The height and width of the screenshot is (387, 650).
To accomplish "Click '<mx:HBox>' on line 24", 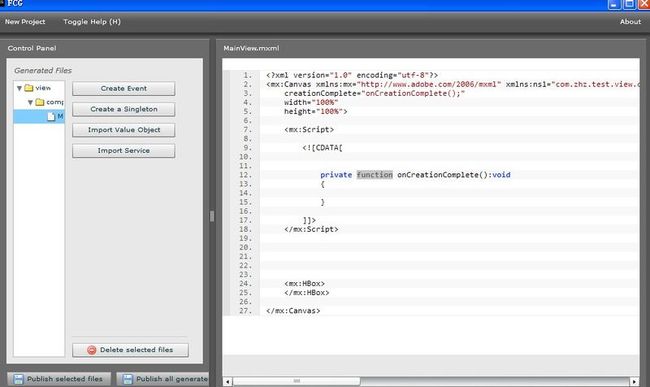I will click(x=304, y=283).
